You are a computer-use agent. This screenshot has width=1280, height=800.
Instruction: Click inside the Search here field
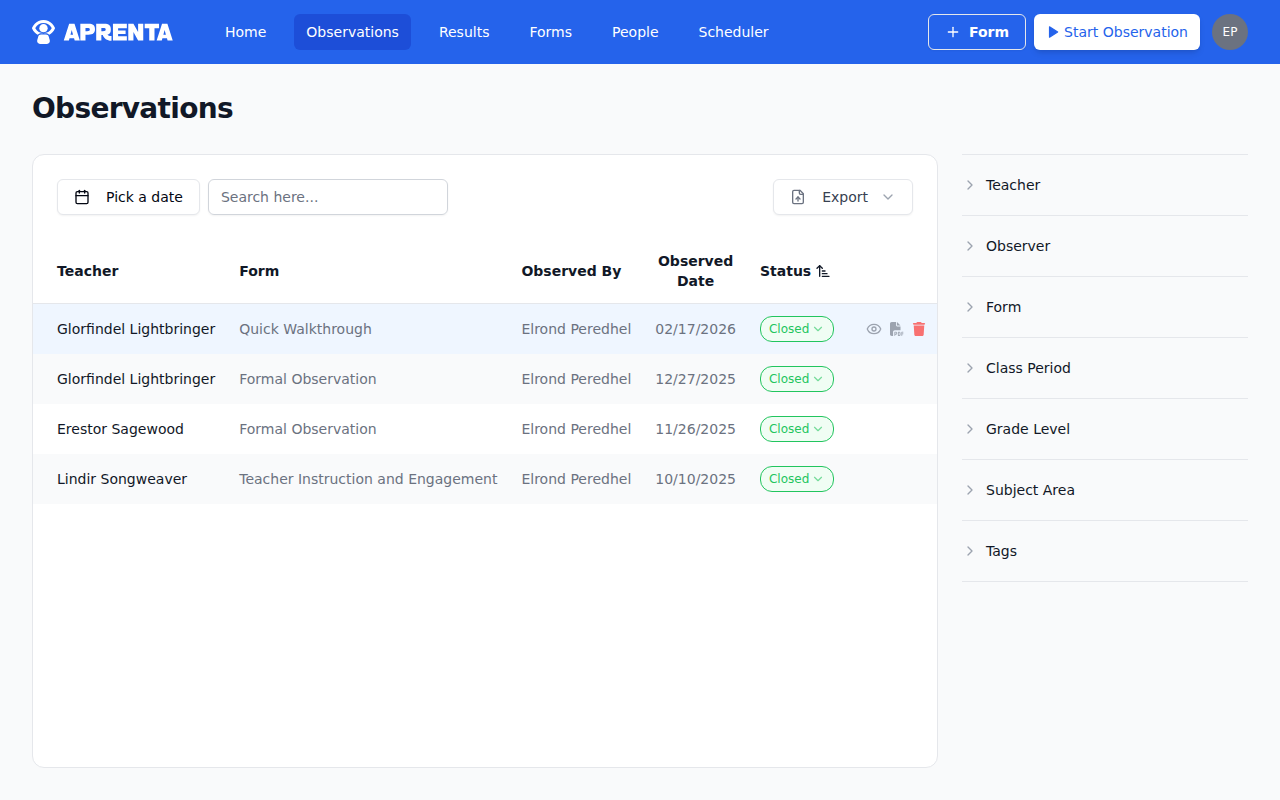click(327, 197)
